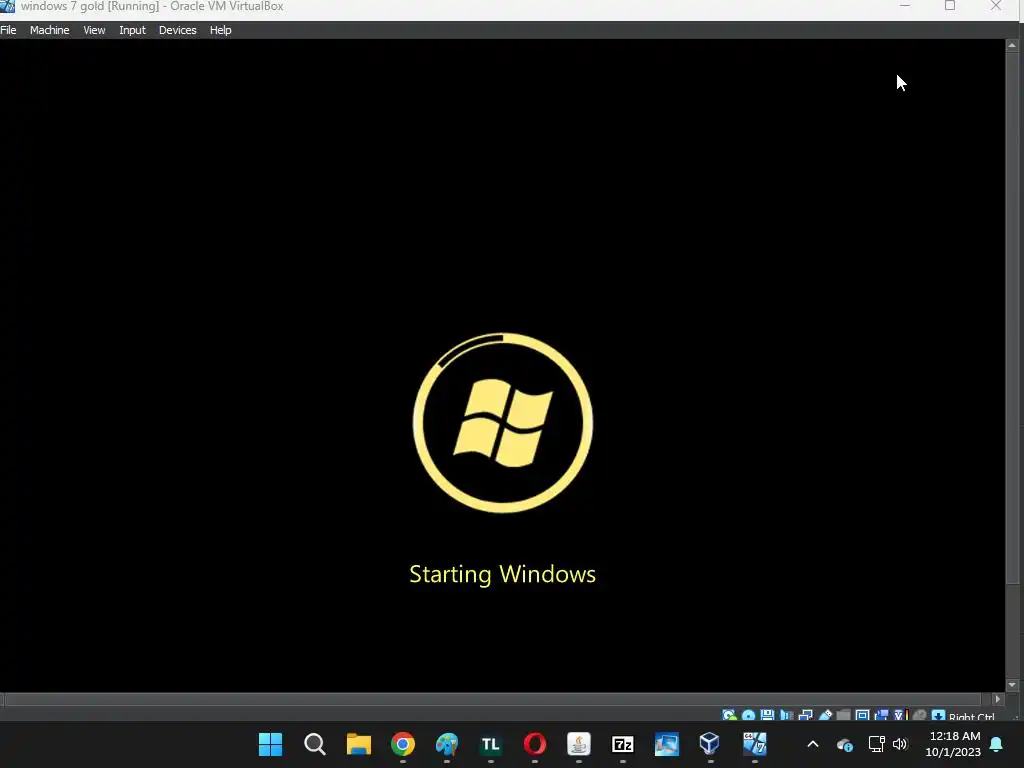Click the vertical scrollbar thumb
This screenshot has height=768, width=1024.
1012,318
